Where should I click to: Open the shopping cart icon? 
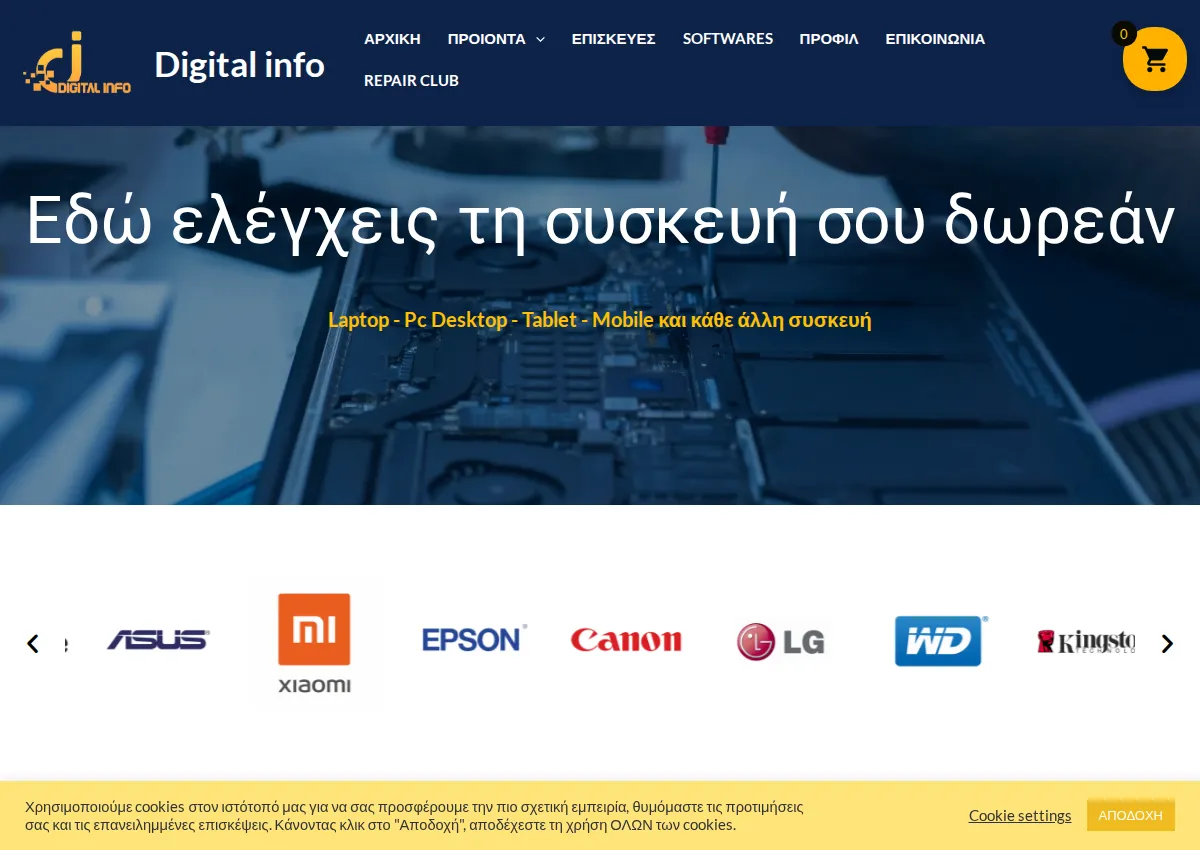coord(1155,59)
